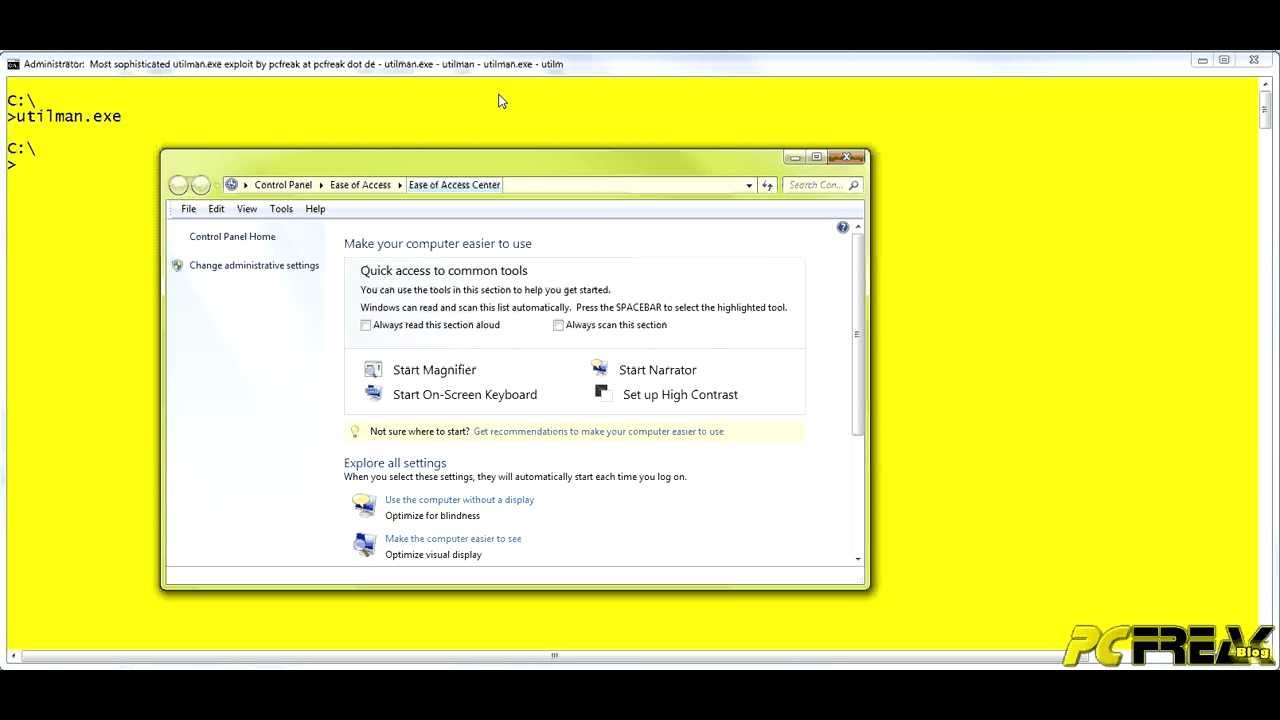
Task: Click the Magnifier icon beside Start Magnifier
Action: [x=373, y=369]
